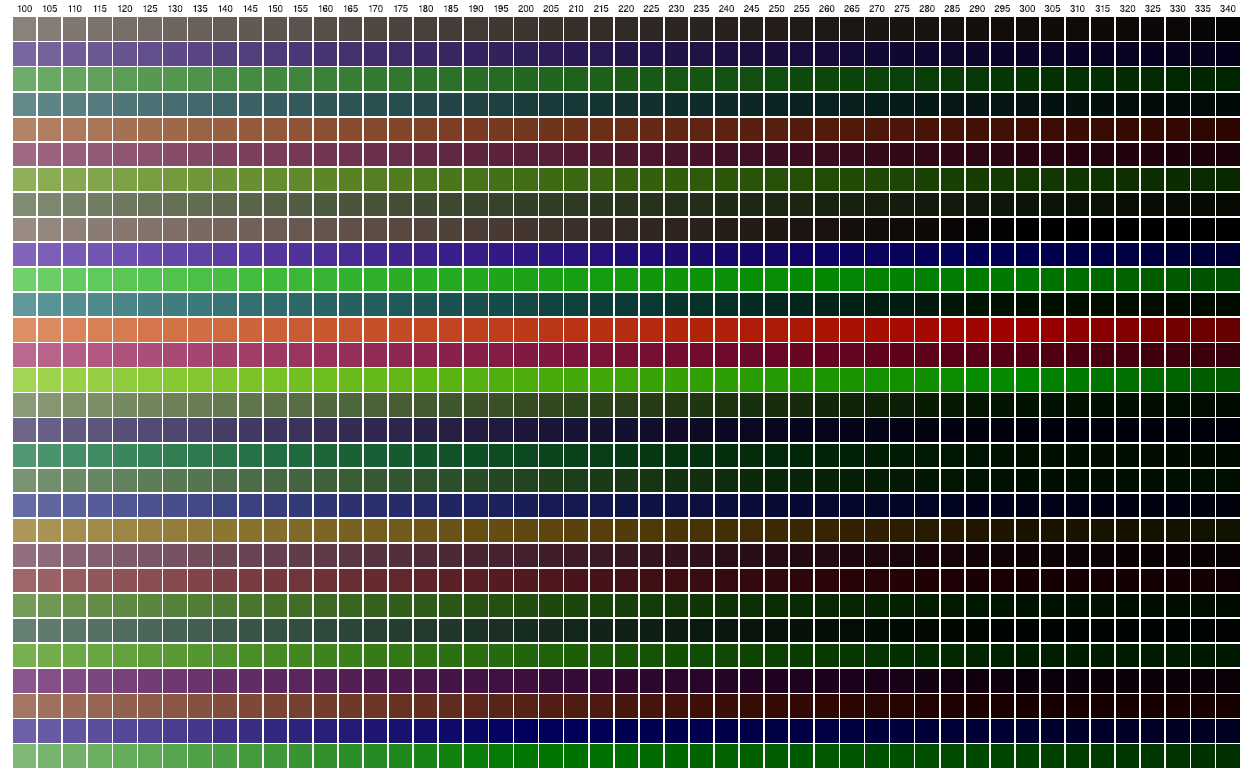This screenshot has width=1240, height=768.
Task: Click the column header labeled 175
Action: 400,9
